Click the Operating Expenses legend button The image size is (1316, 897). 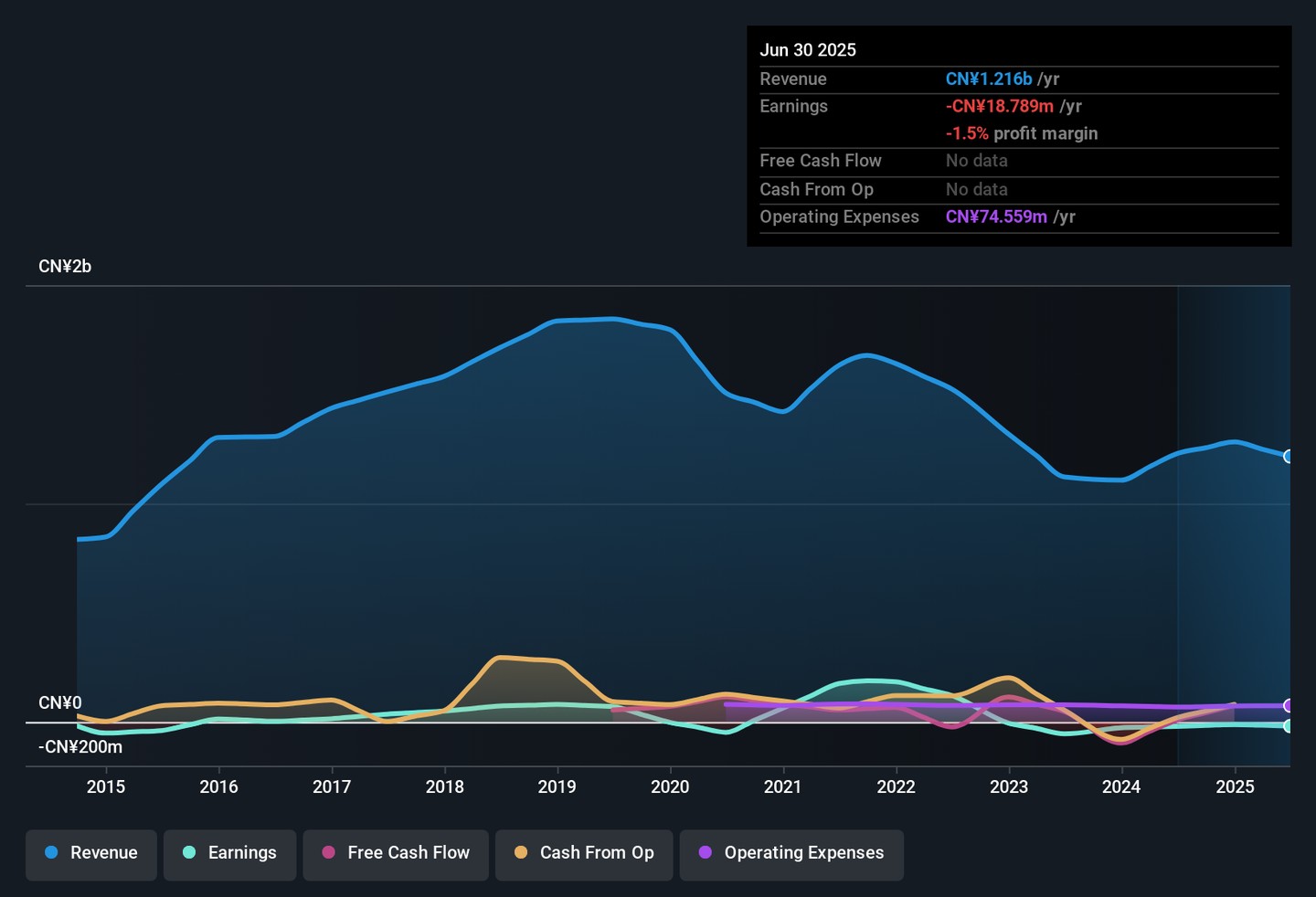[x=791, y=853]
